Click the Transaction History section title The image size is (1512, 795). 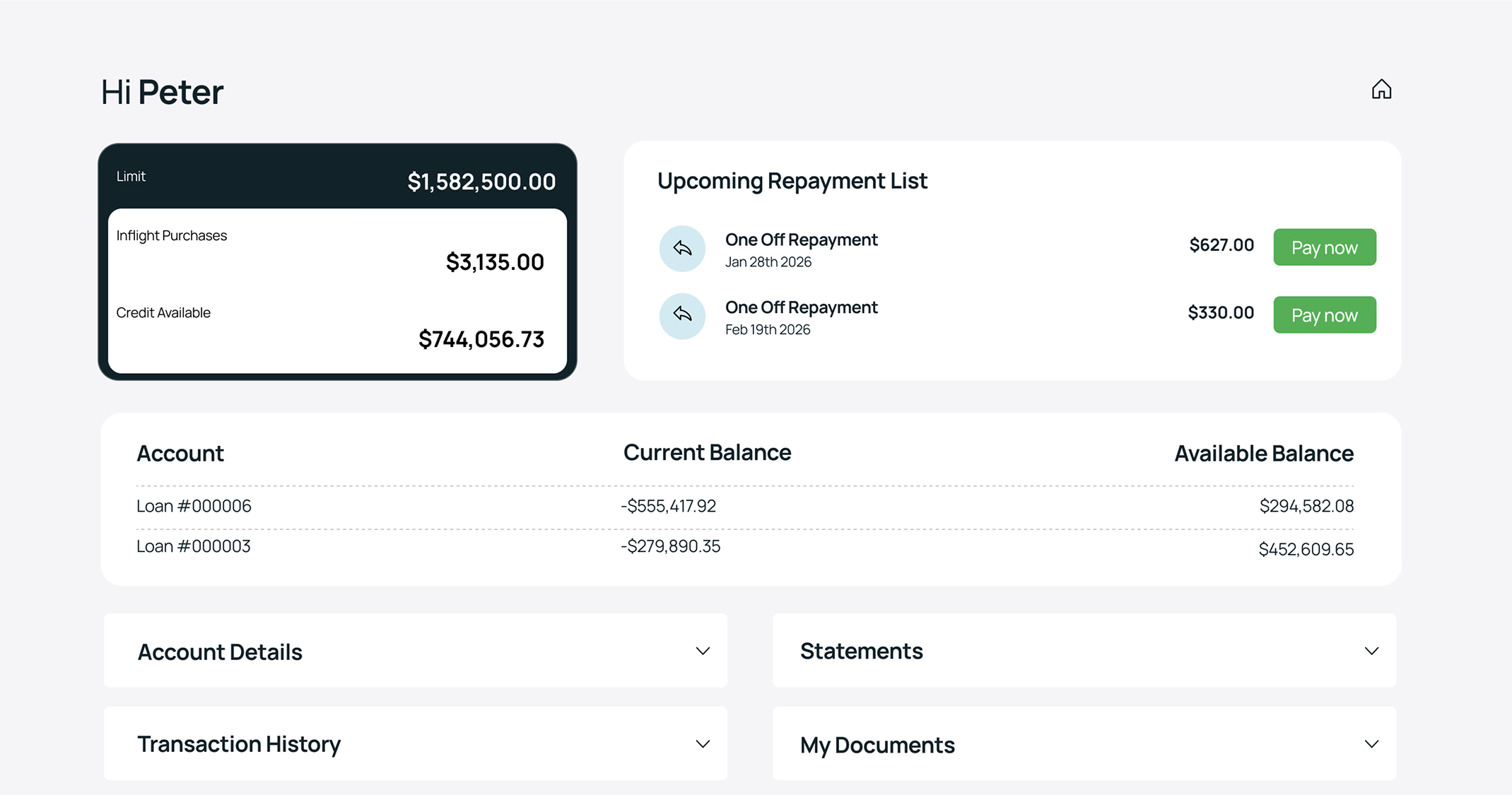(x=239, y=744)
